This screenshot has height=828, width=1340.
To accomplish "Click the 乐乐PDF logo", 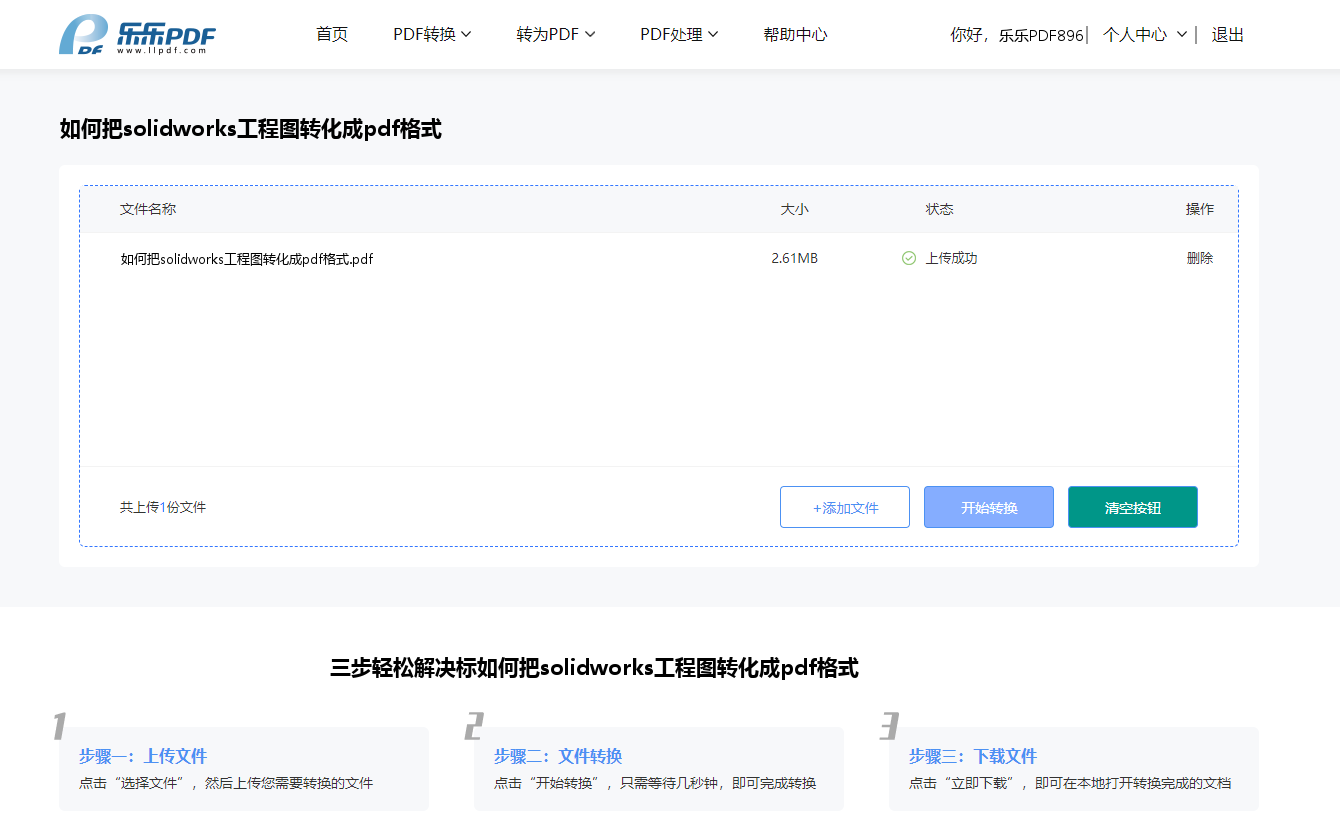I will click(137, 35).
